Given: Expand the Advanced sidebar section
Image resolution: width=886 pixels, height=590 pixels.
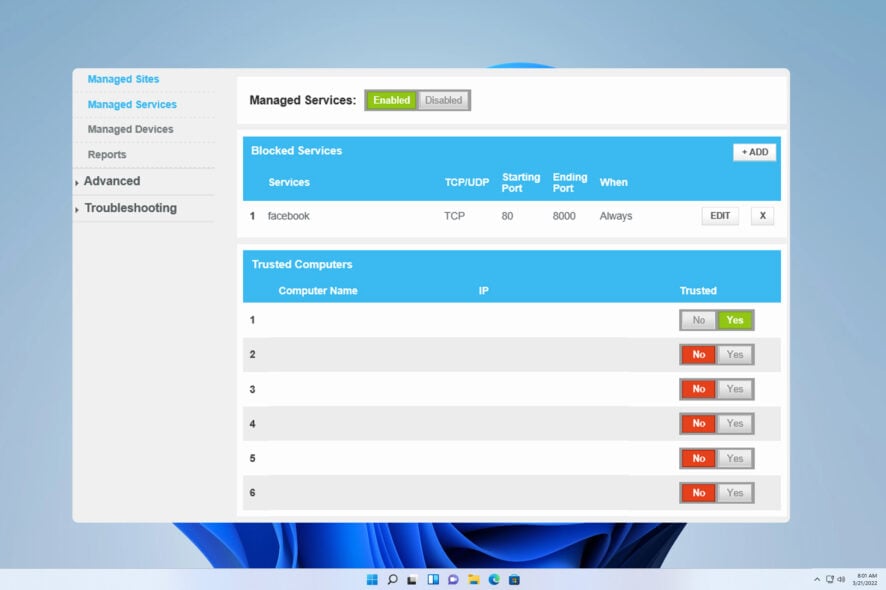Looking at the screenshot, I should click(x=112, y=181).
